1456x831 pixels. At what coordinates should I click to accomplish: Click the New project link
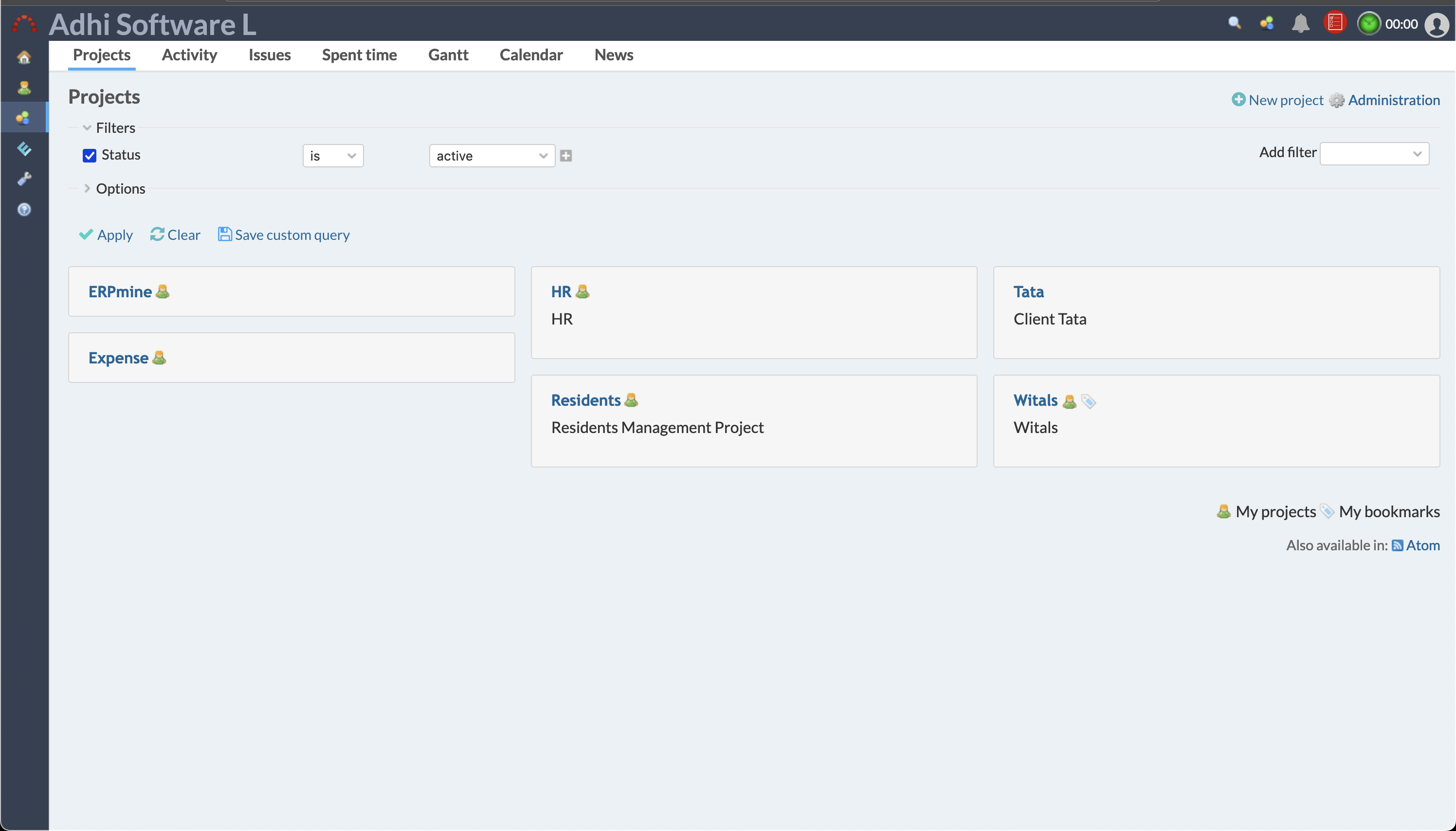1286,100
